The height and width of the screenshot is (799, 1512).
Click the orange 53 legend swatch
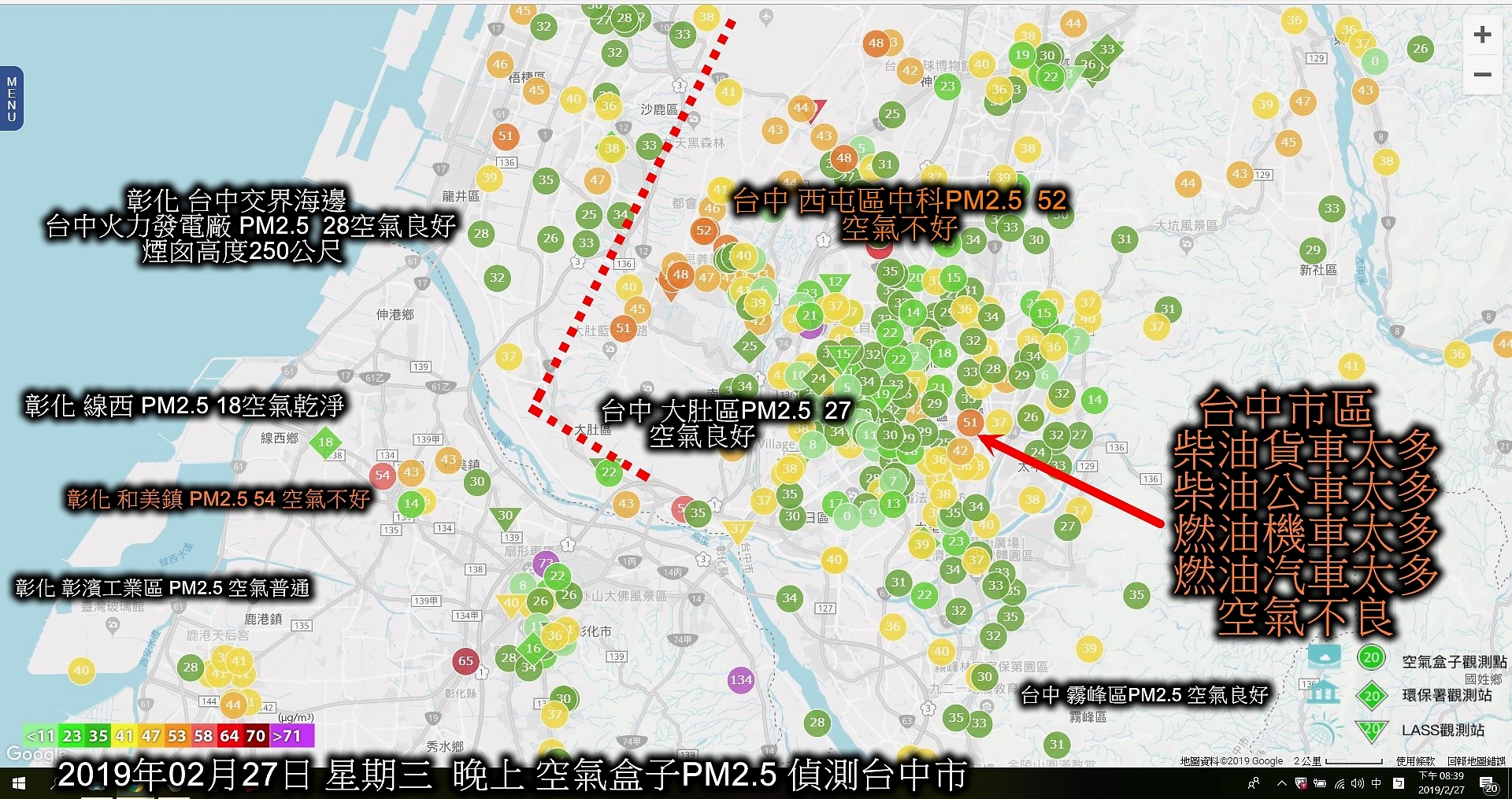pos(177,736)
